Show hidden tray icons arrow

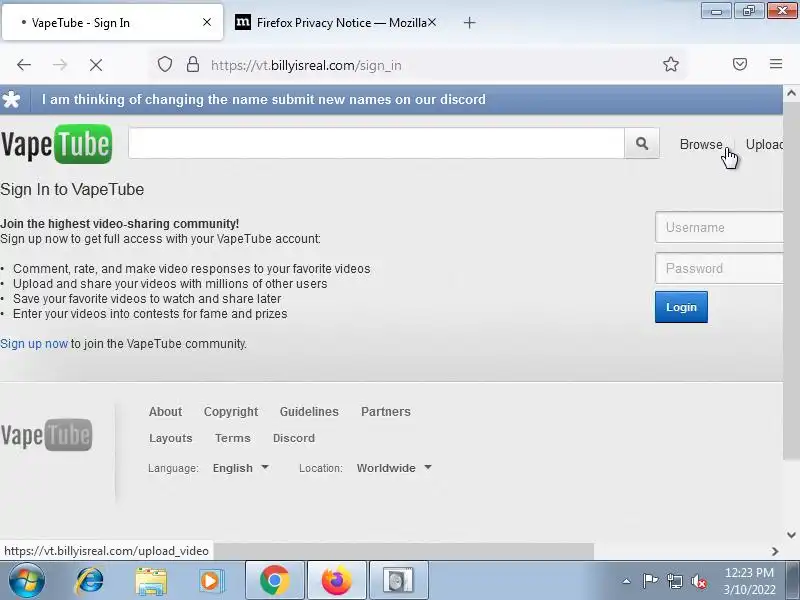coord(627,581)
